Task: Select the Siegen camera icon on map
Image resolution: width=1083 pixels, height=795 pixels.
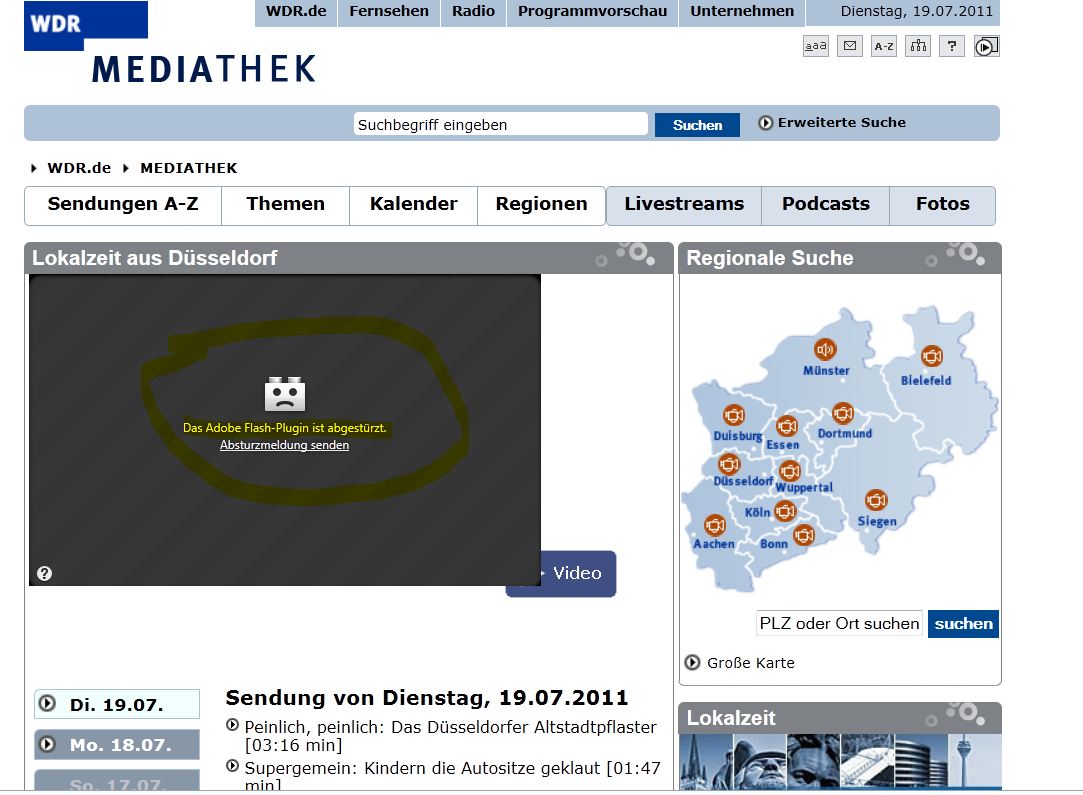Action: 876,500
